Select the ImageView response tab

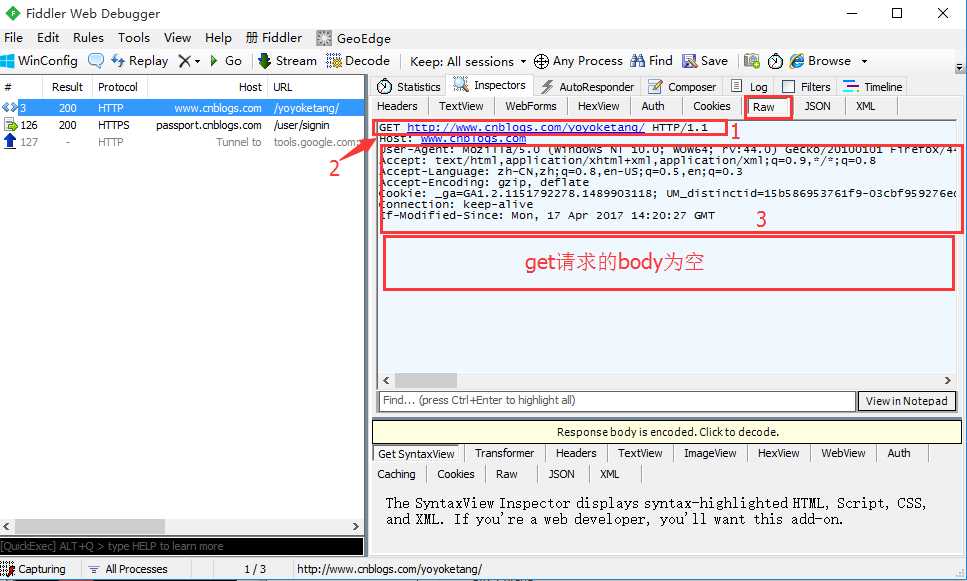(x=710, y=453)
